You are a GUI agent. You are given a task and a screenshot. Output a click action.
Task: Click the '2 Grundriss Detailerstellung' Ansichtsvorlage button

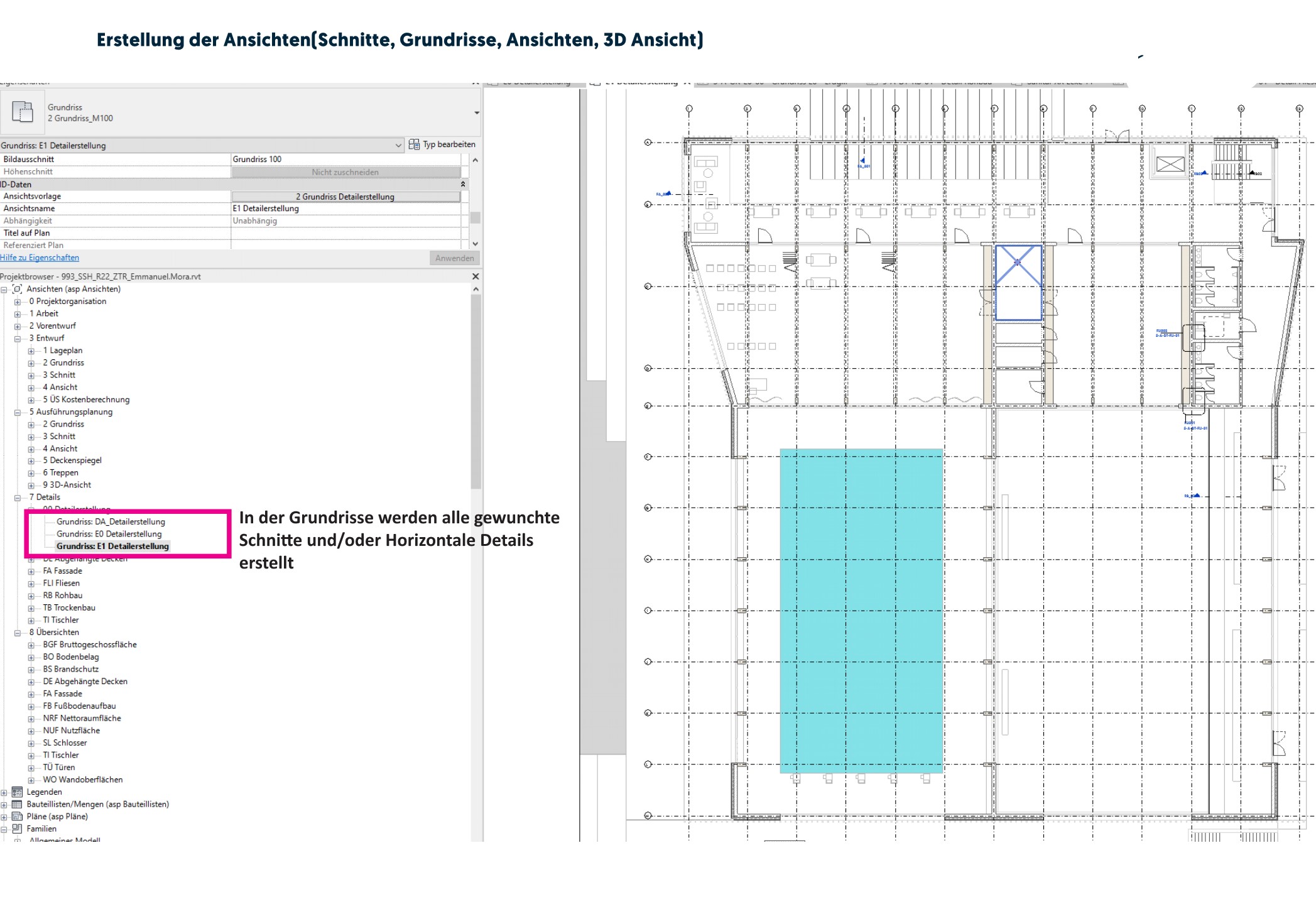[x=345, y=197]
